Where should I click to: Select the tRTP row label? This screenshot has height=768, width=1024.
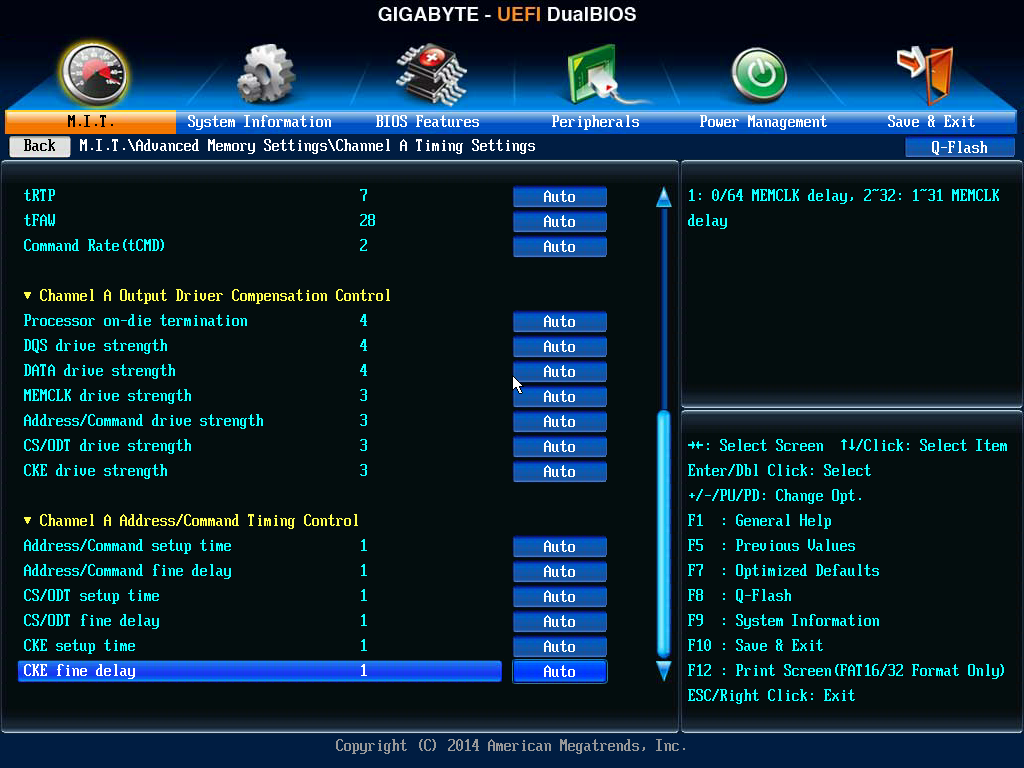coord(39,195)
